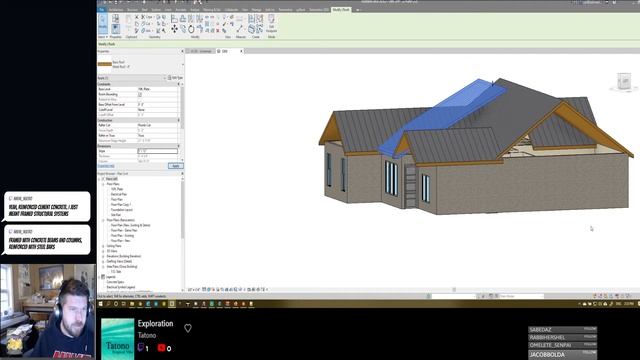Click the Edit Footprint button
This screenshot has width=640, height=360.
pyautogui.click(x=271, y=24)
